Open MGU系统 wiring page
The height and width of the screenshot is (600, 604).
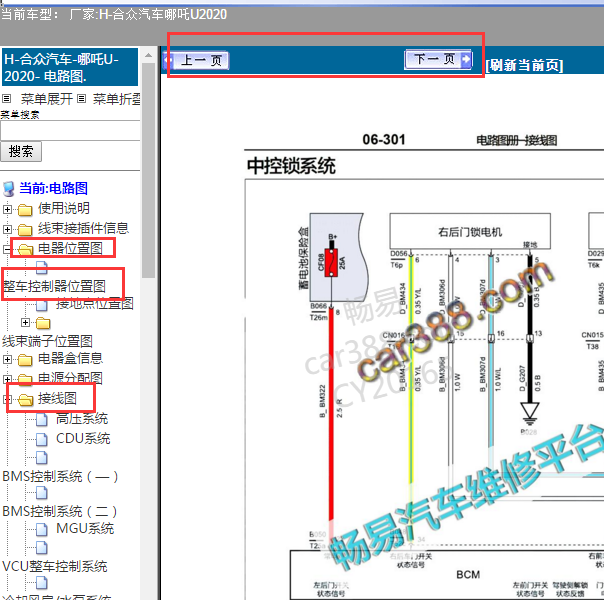coord(85,528)
